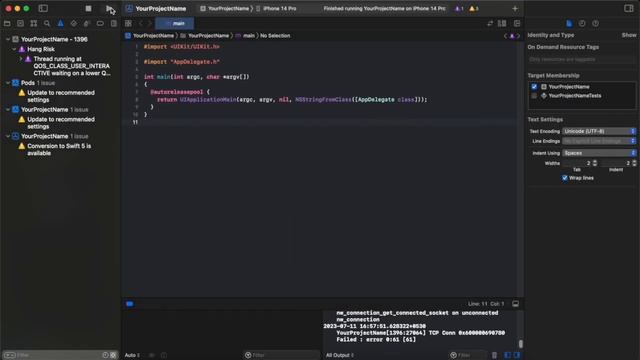Adjust editor options icon

[x=502, y=24]
